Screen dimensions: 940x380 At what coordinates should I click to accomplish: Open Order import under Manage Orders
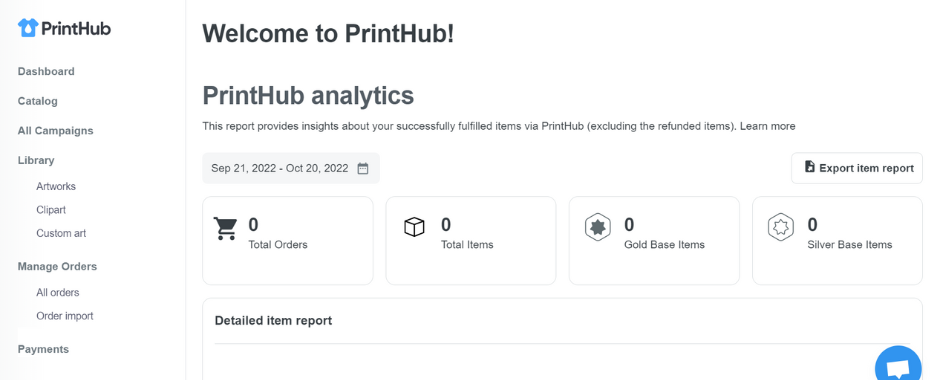65,316
